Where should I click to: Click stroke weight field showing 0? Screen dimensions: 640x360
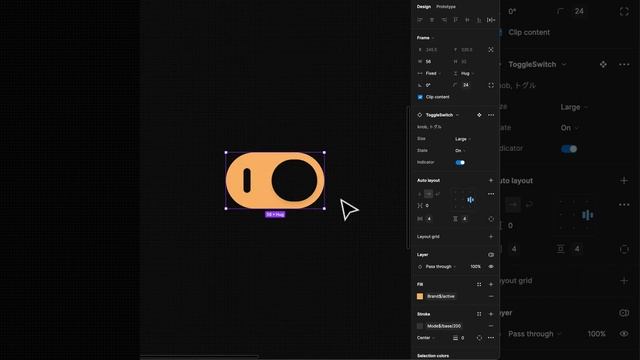pos(463,338)
